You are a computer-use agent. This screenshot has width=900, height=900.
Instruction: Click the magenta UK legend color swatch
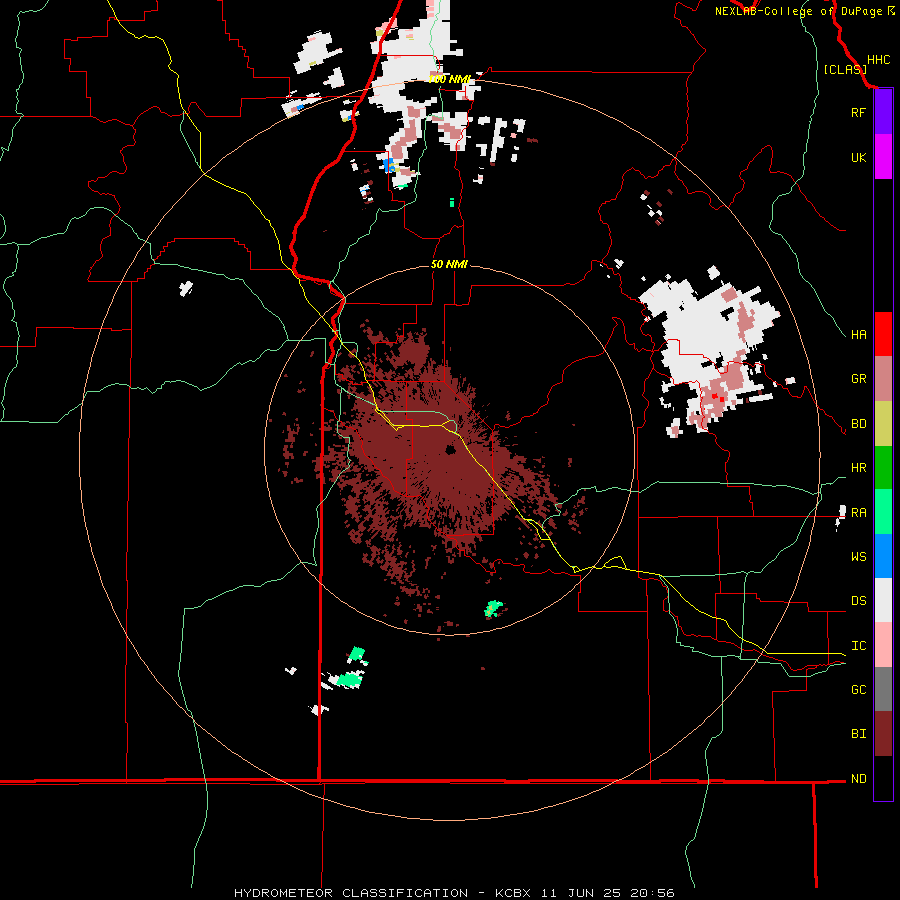point(883,157)
